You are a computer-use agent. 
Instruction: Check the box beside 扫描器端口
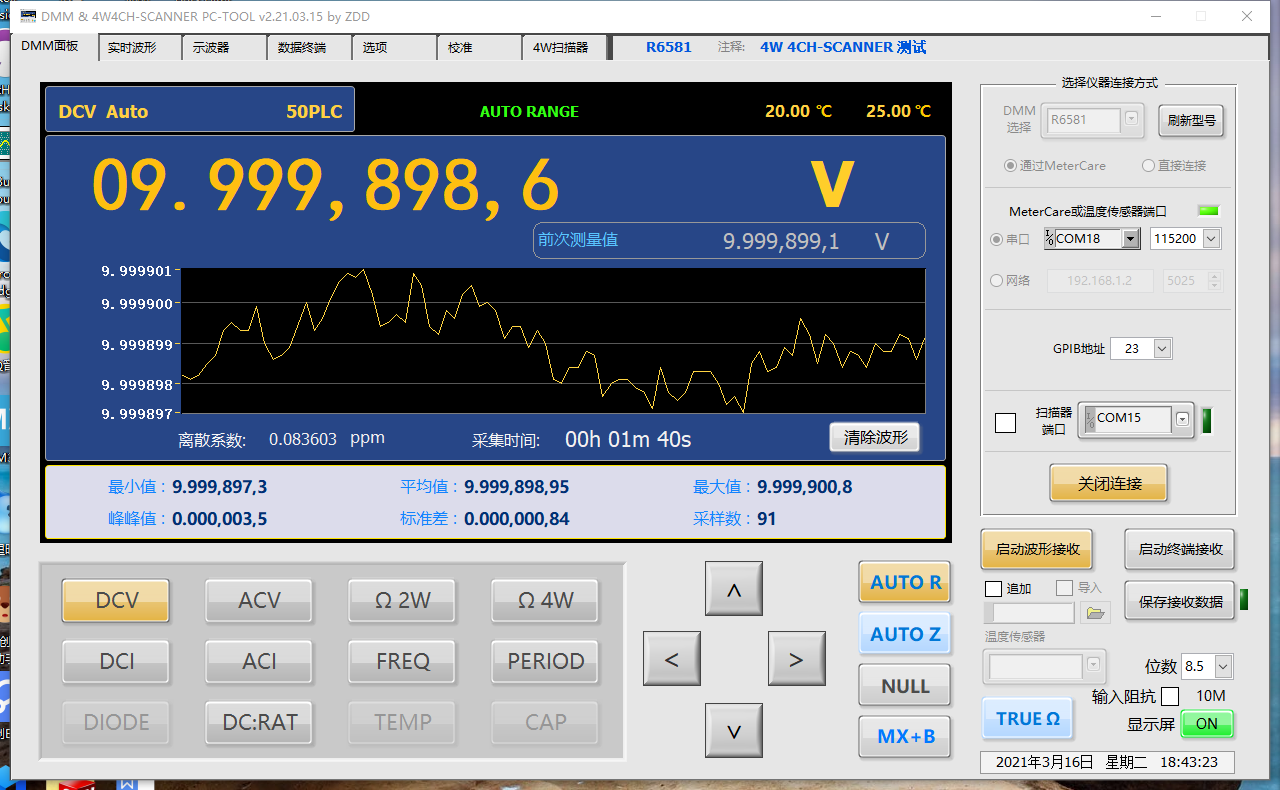click(x=1005, y=423)
